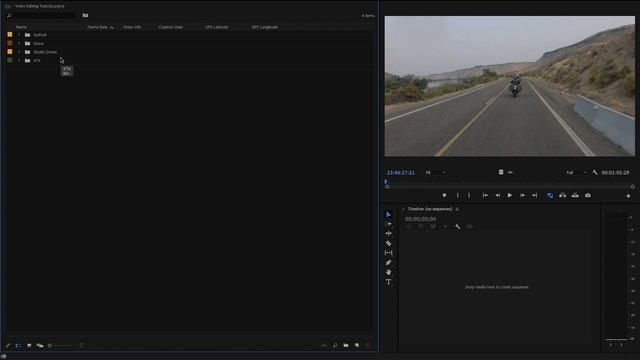The height and width of the screenshot is (360, 640).
Task: Sort by Name column header
Action: point(21,27)
